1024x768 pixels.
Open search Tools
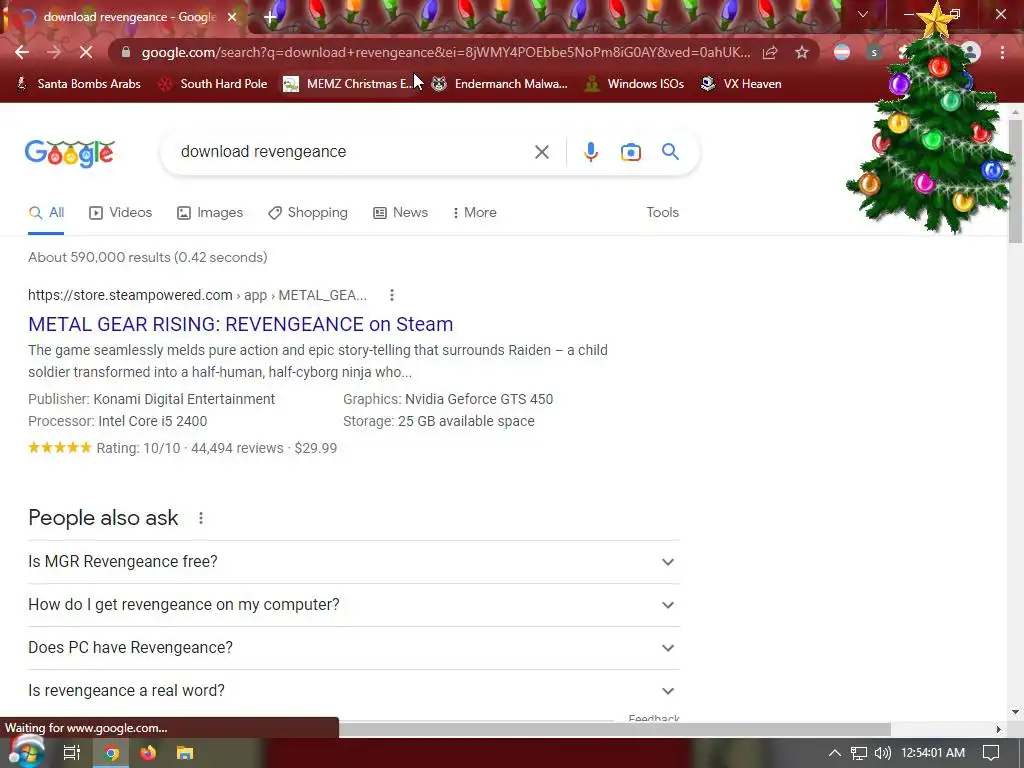[662, 213]
